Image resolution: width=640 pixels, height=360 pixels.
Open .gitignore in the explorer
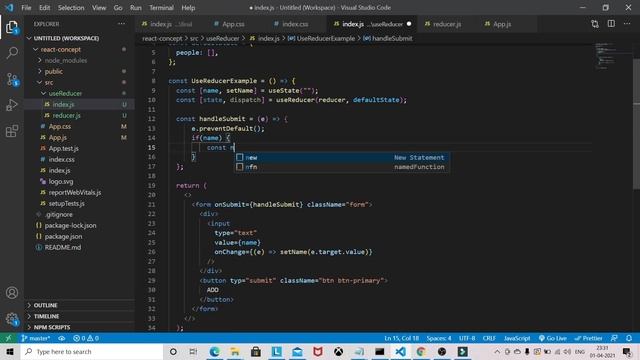point(80,214)
